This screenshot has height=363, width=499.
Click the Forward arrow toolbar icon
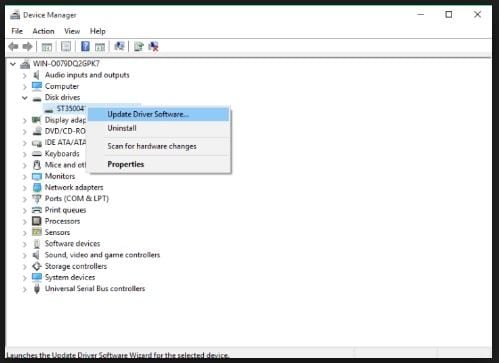click(x=27, y=46)
